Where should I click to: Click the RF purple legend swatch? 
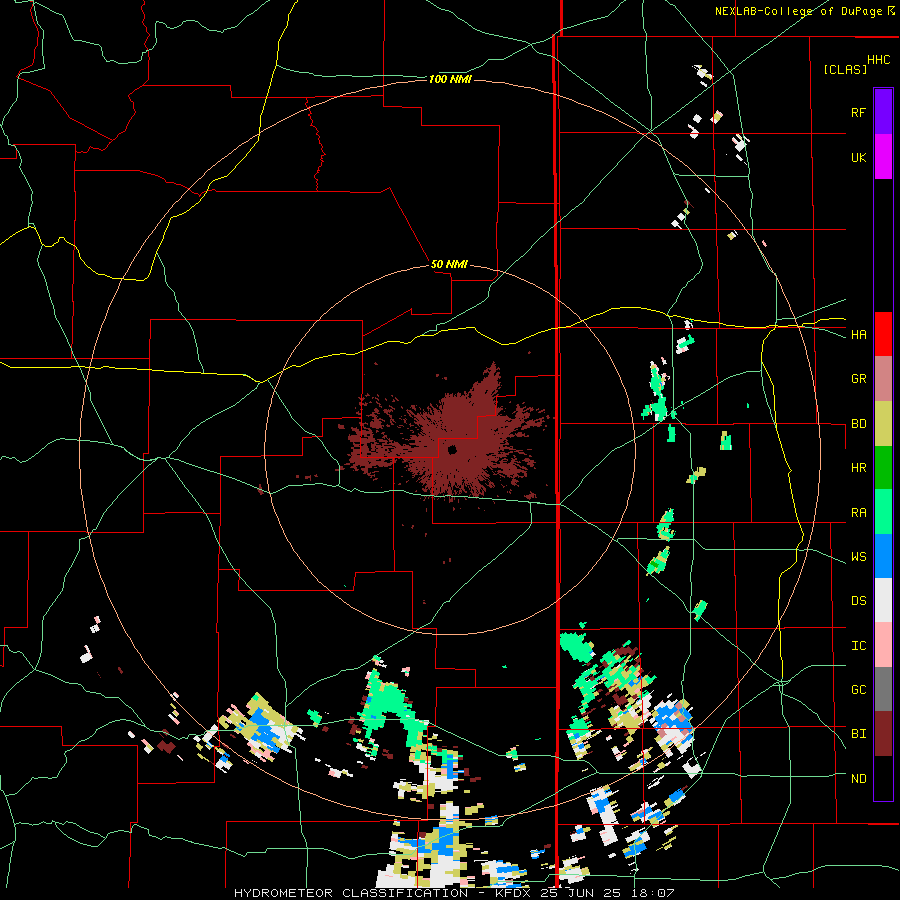click(883, 112)
